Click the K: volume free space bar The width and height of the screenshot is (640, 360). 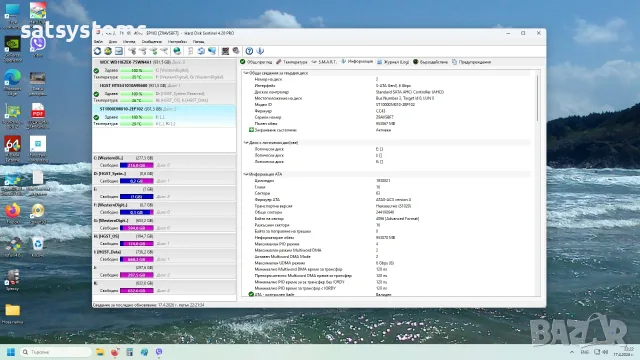(x=137, y=291)
